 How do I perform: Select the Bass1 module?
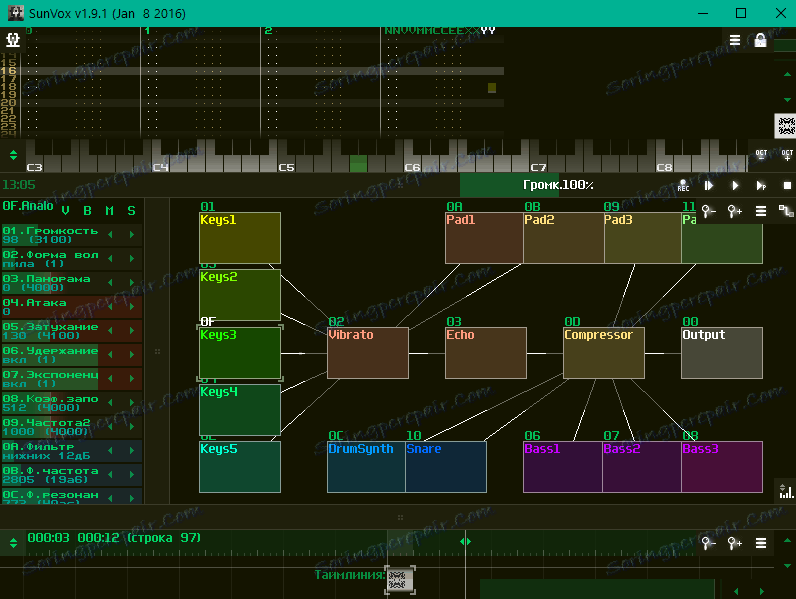point(562,467)
